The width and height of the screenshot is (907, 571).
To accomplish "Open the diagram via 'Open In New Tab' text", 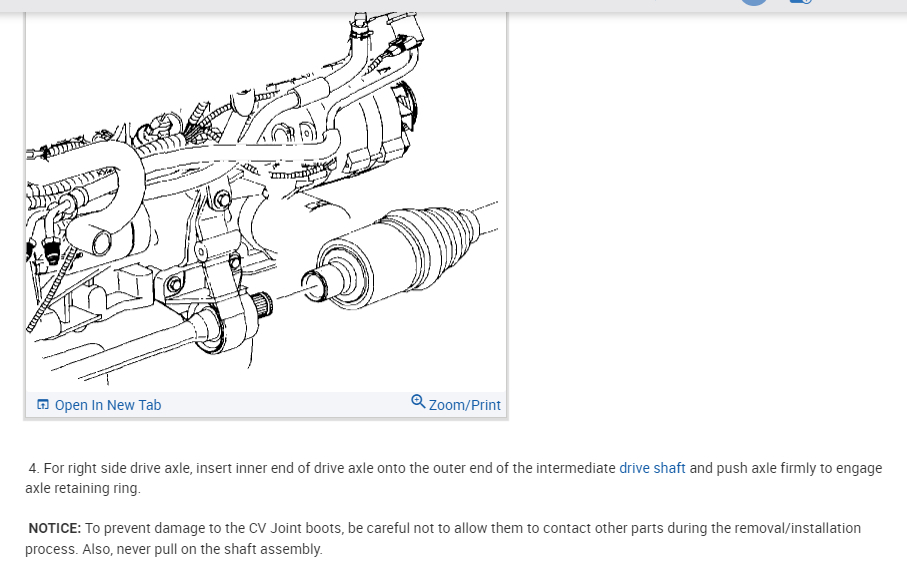I will 108,405.
